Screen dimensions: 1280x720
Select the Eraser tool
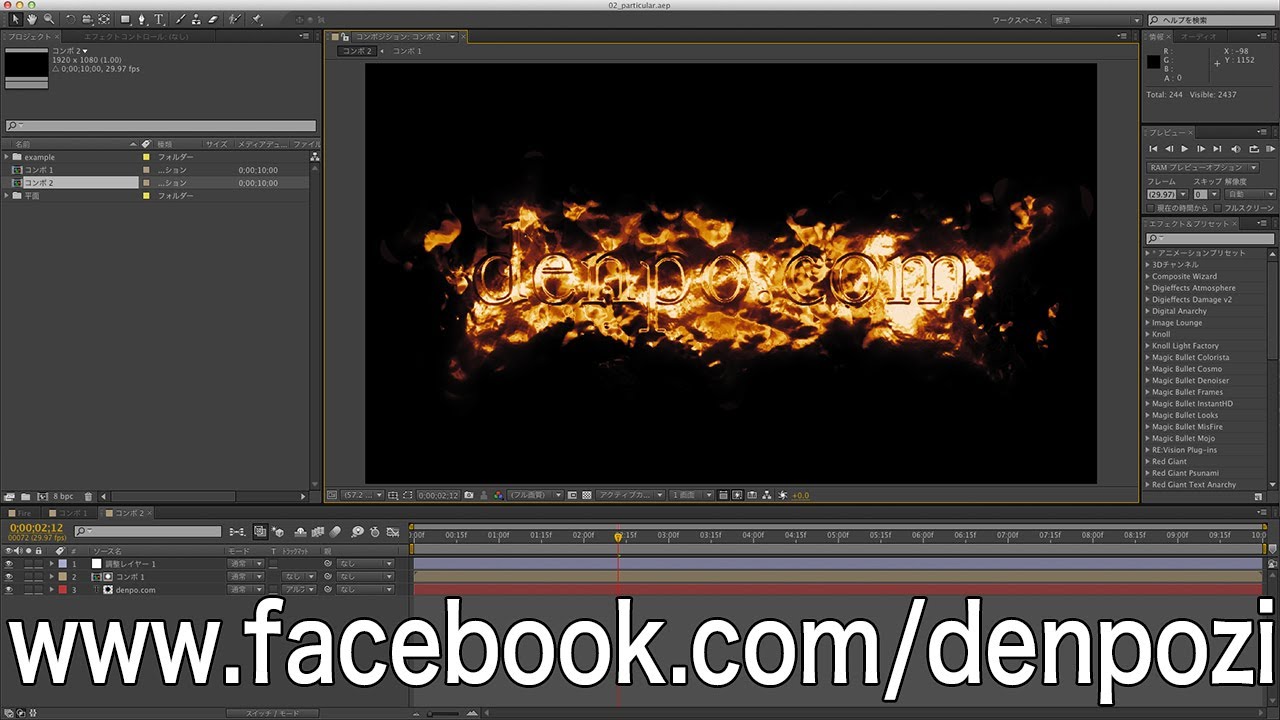click(x=213, y=19)
